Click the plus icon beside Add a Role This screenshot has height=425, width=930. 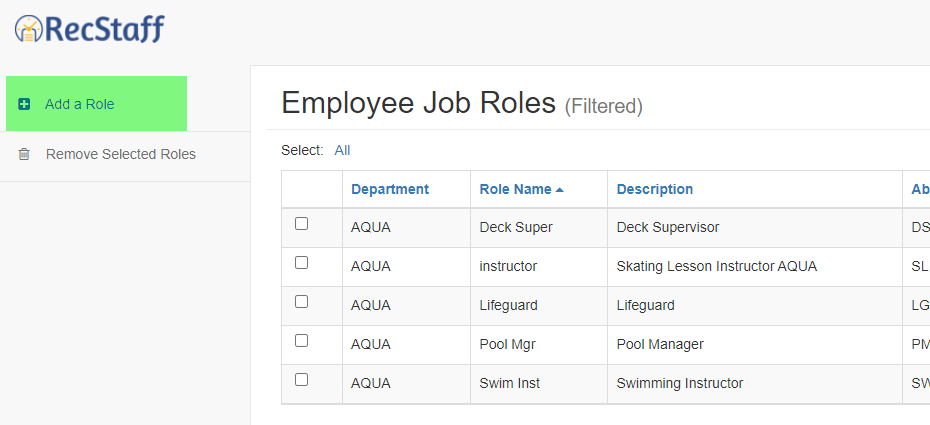pyautogui.click(x=24, y=104)
